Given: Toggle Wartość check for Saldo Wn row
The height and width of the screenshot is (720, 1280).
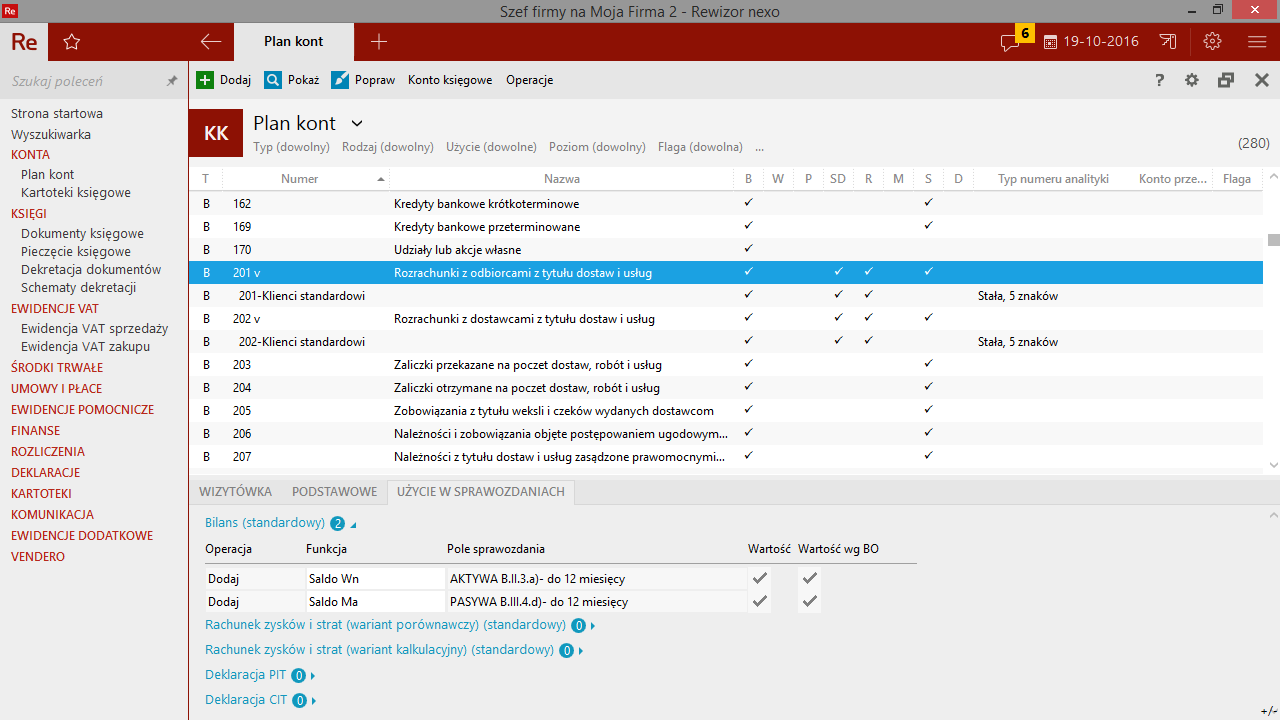Looking at the screenshot, I should click(x=760, y=578).
